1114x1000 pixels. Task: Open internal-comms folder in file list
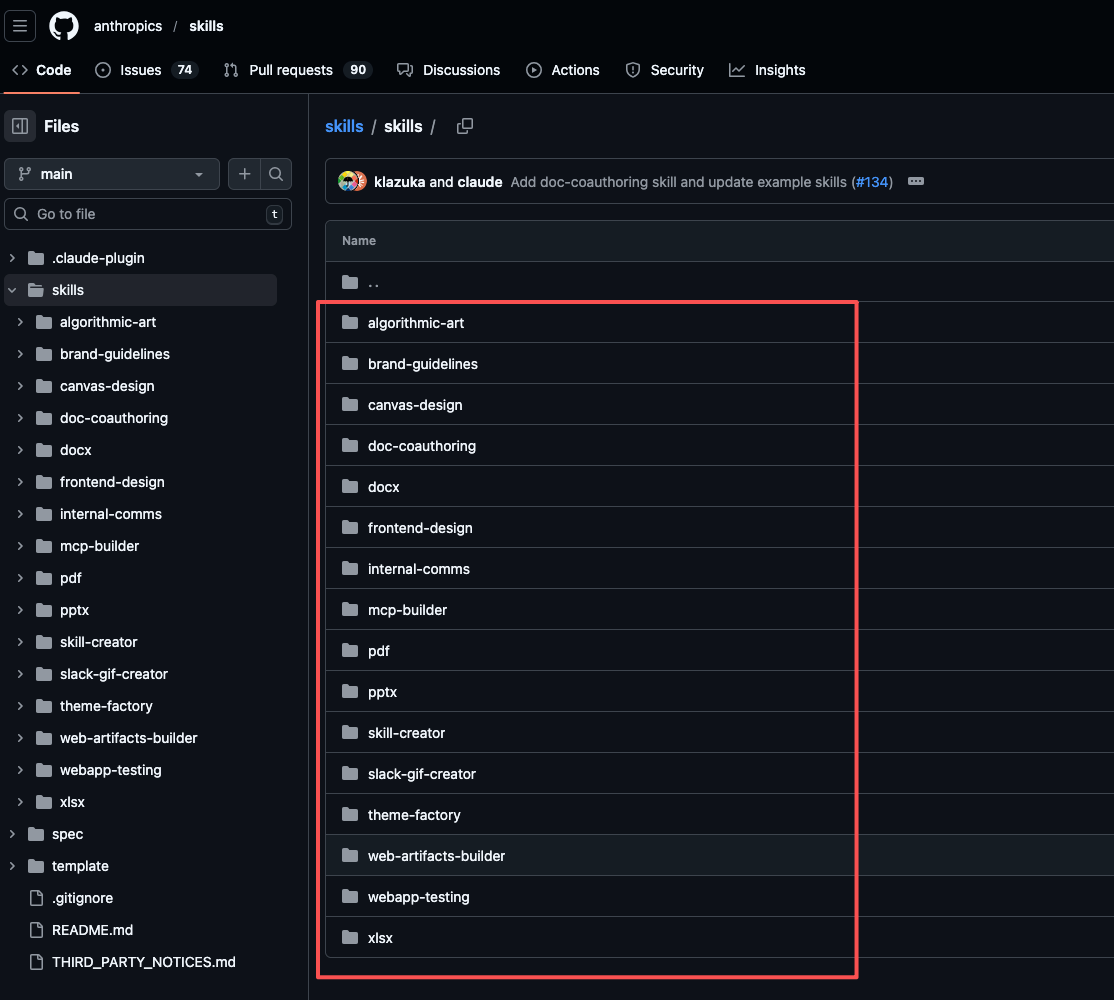418,569
